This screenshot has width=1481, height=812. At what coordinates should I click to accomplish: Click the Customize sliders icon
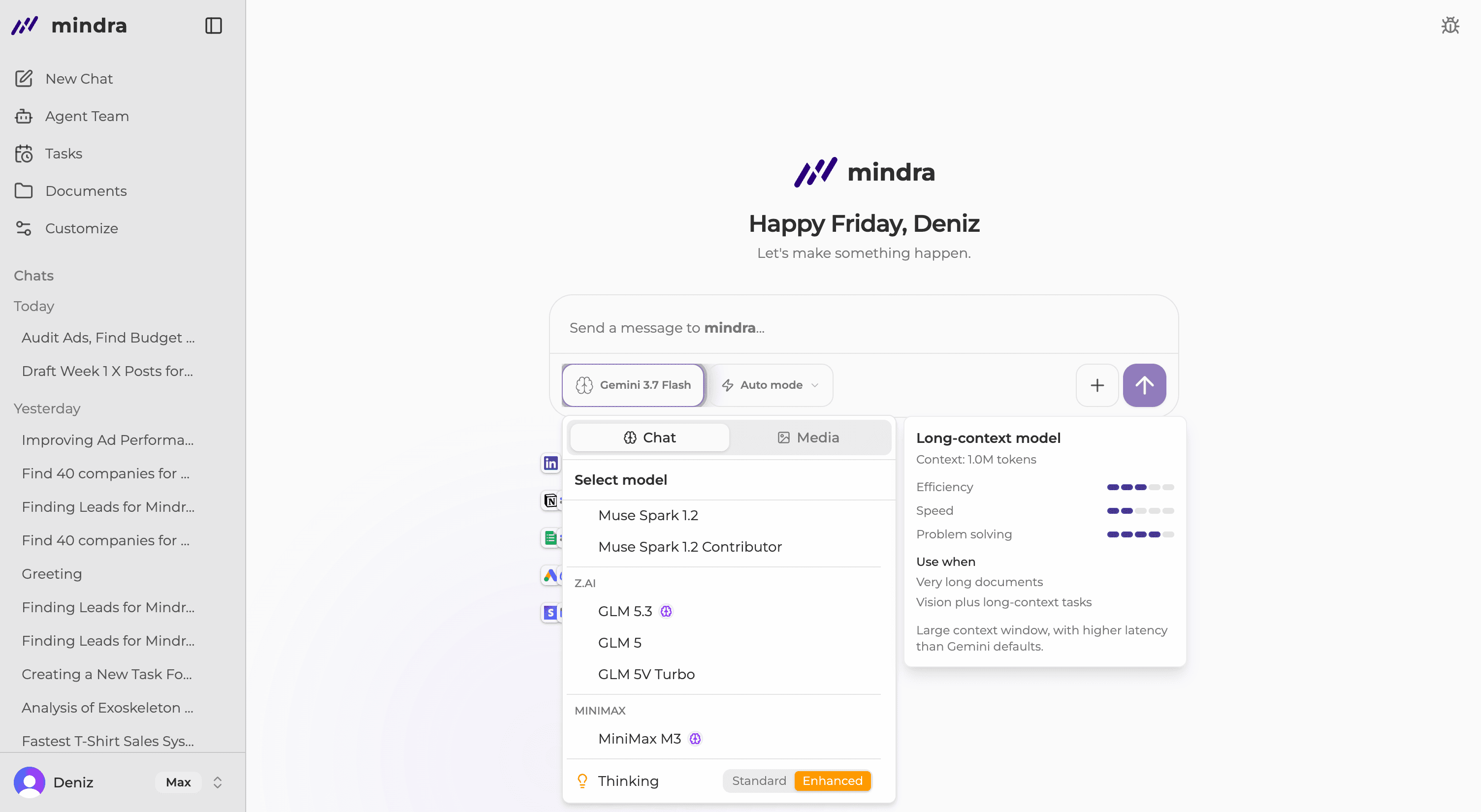coord(24,228)
